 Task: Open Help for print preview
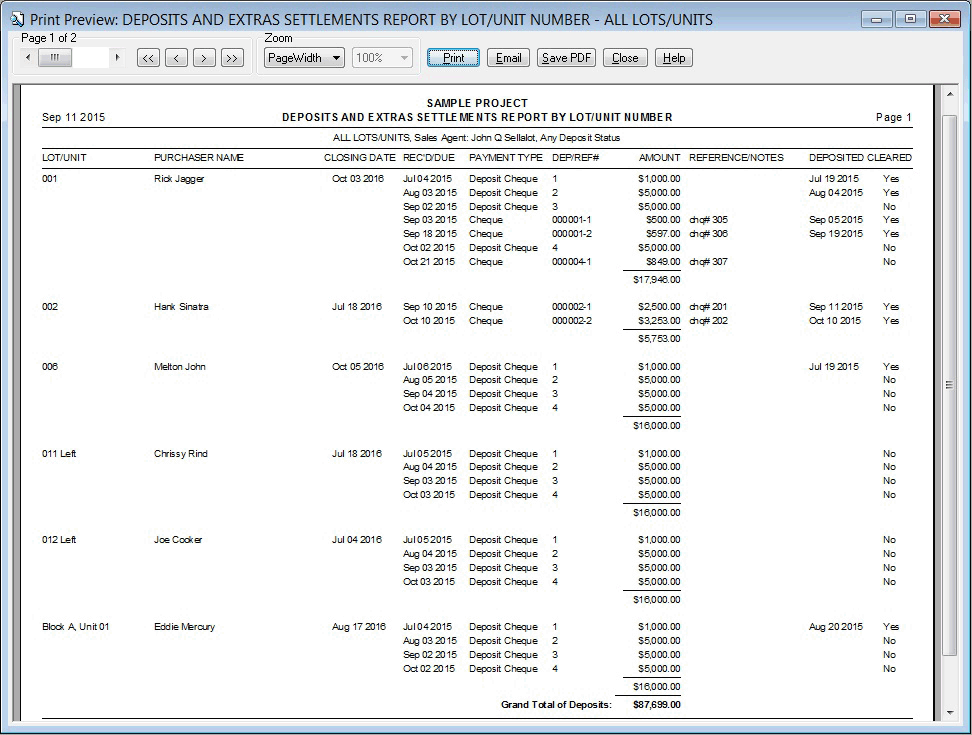tap(674, 58)
